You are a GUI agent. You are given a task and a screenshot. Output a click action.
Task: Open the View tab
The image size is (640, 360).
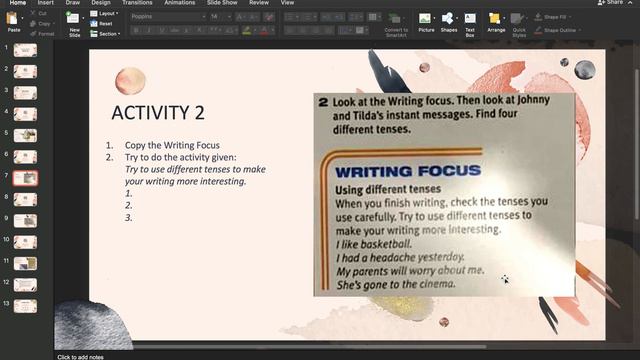287,3
